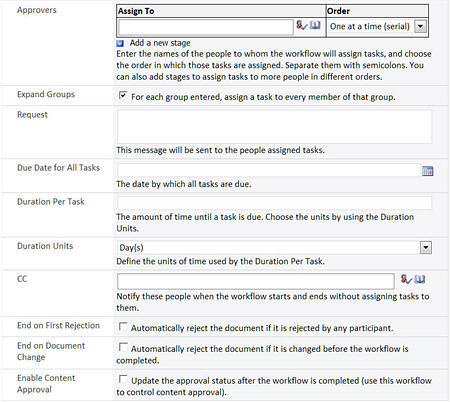Select the One at a time (serial) combo box
Viewport: 450px width, 402px height.
pos(377,26)
